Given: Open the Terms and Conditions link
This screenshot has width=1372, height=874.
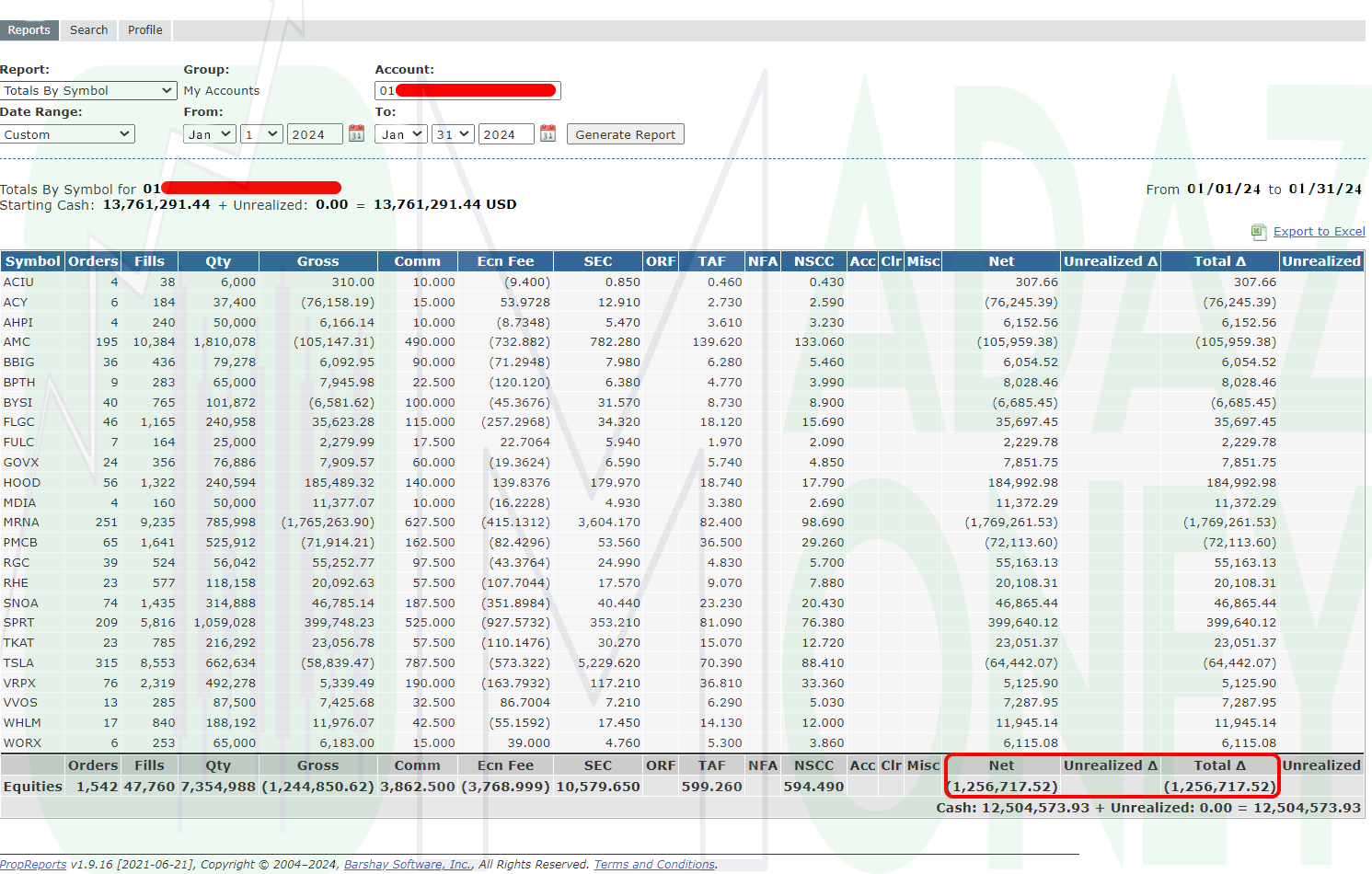Looking at the screenshot, I should pos(654,865).
